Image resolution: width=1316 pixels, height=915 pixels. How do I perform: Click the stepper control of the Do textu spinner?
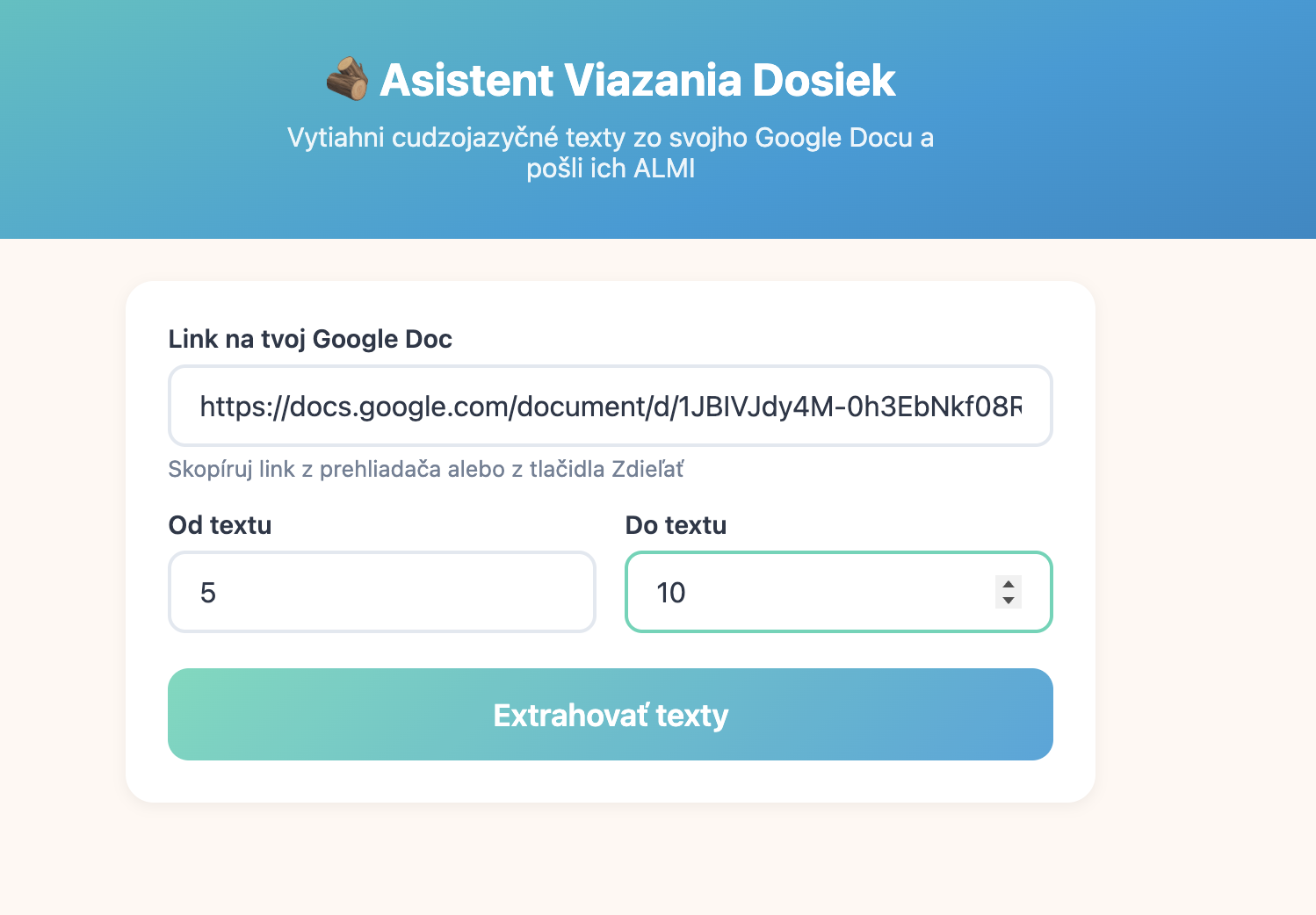coord(1008,592)
